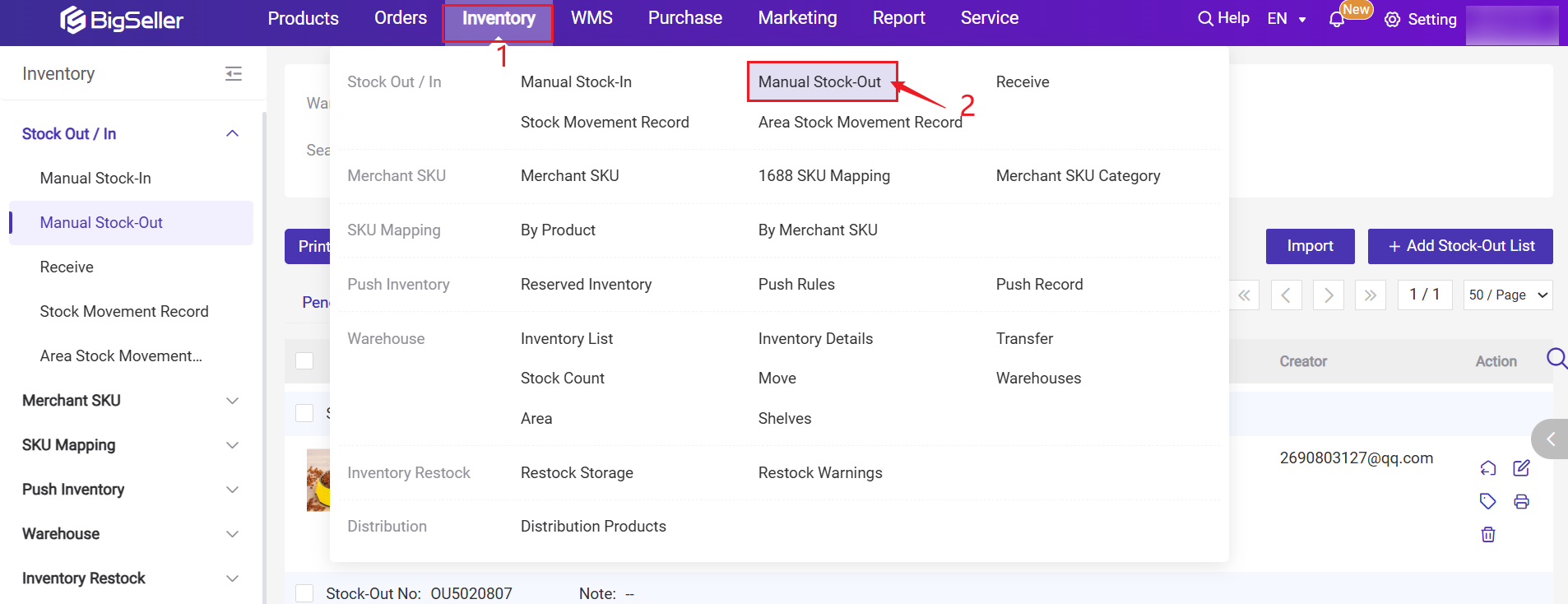Delete the record using the trash icon
The height and width of the screenshot is (604, 1568).
pos(1488,535)
